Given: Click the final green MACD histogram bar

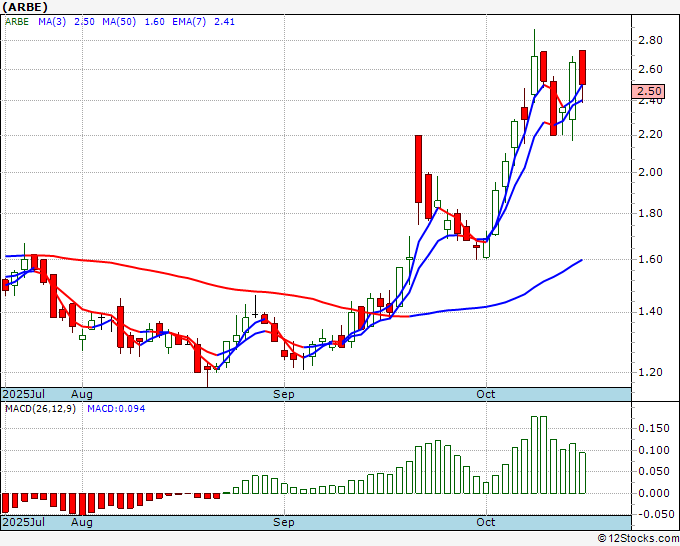Looking at the screenshot, I should pyautogui.click(x=582, y=473).
